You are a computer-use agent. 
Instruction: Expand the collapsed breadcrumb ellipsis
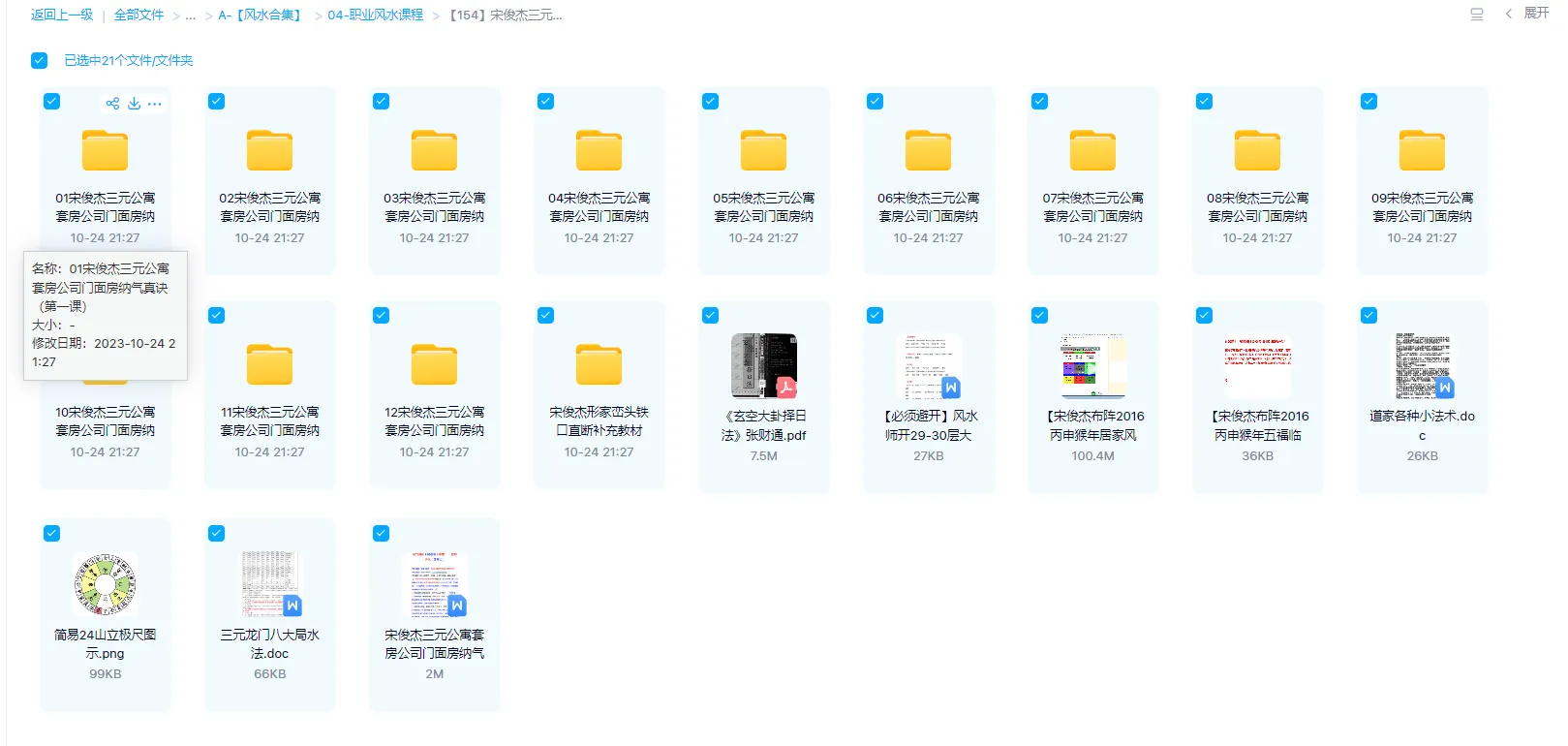tap(191, 16)
